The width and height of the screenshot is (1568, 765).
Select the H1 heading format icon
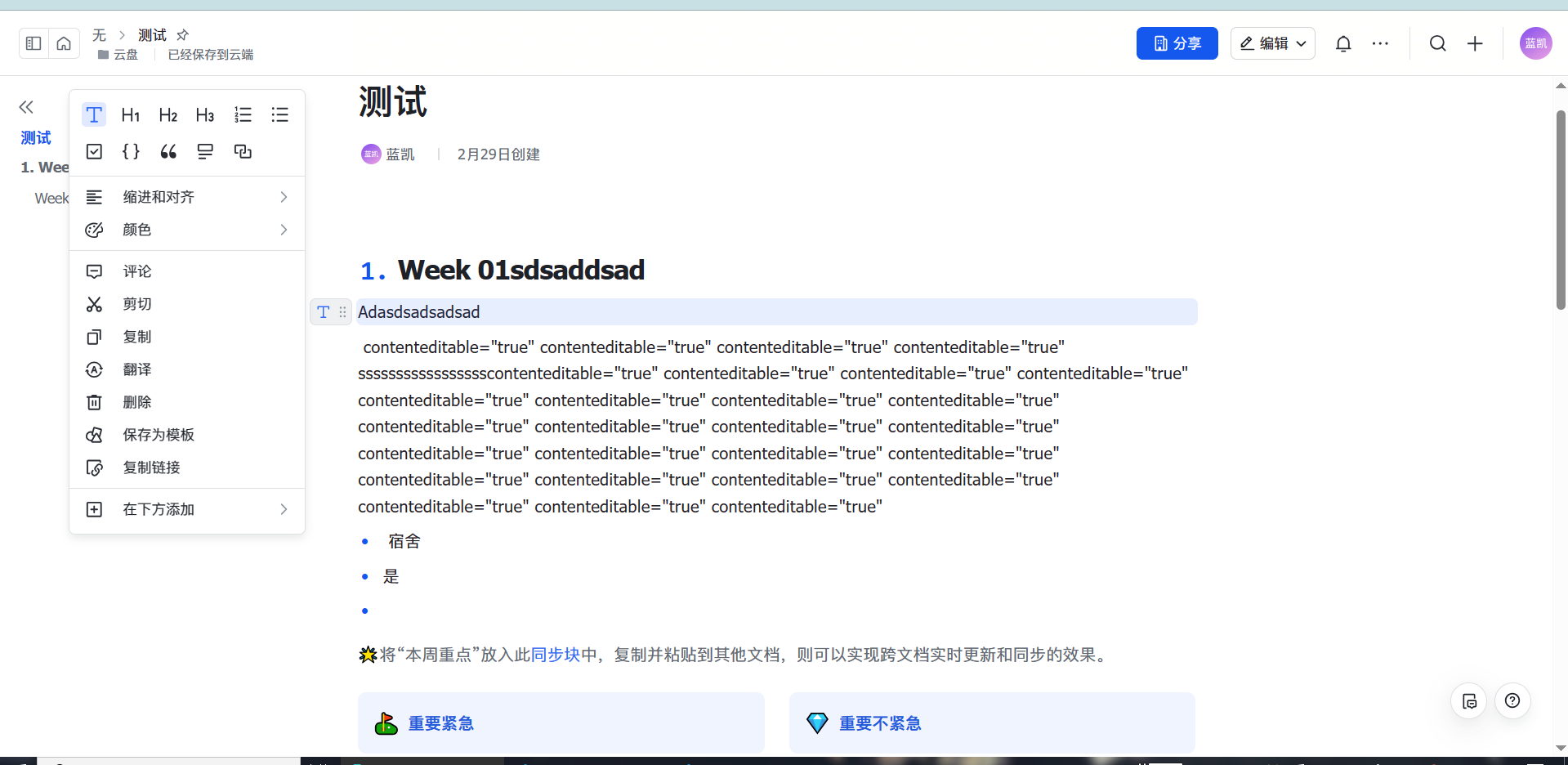click(131, 115)
